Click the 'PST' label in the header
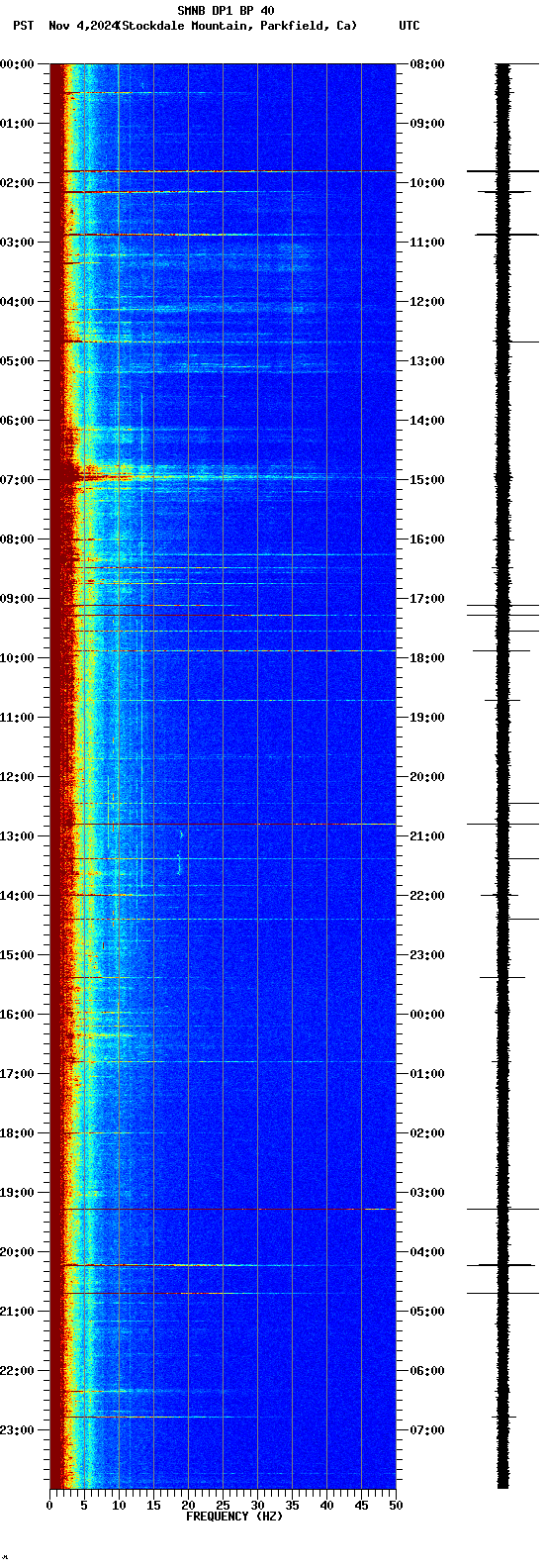 coord(24,26)
